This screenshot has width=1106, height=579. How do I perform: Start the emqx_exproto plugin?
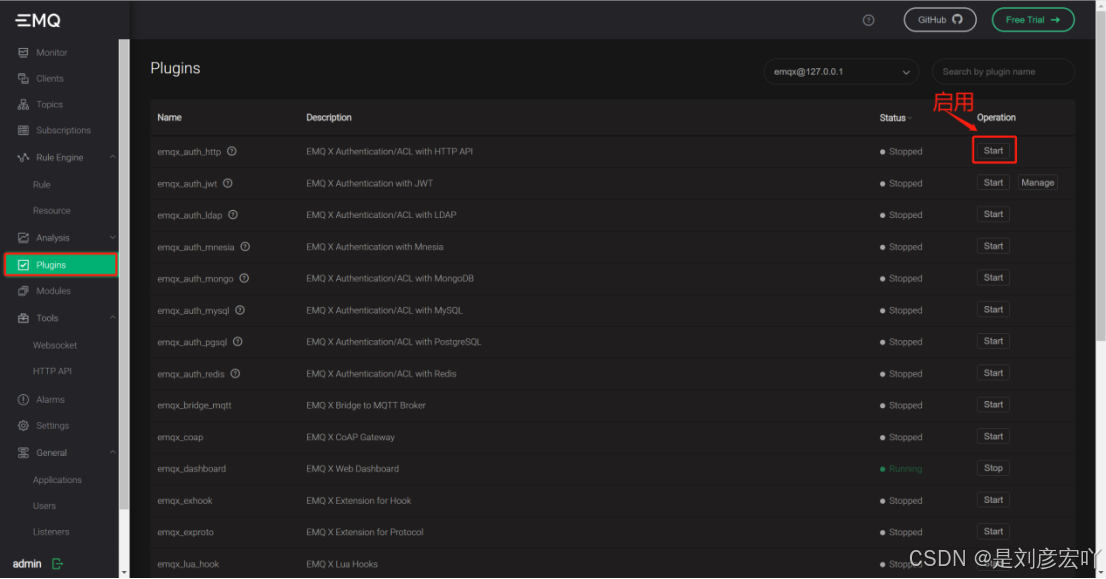tap(993, 532)
